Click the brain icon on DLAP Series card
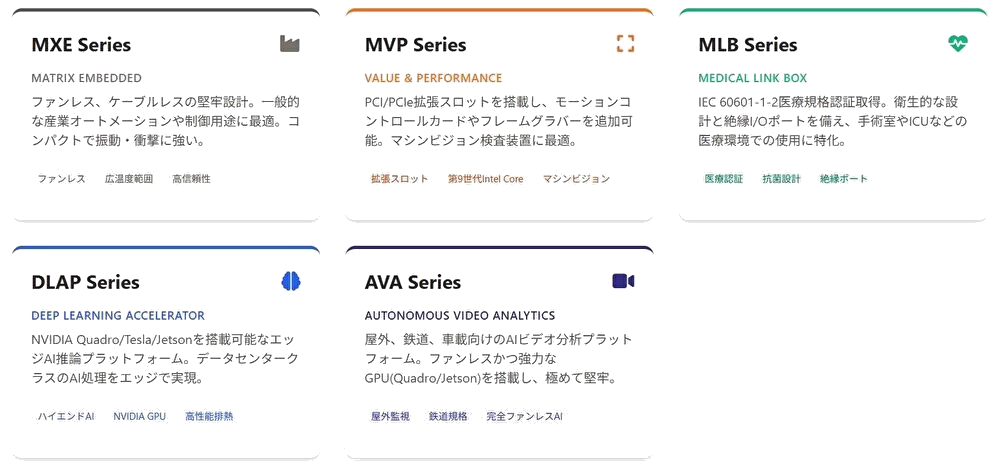The image size is (1000, 475). click(291, 281)
